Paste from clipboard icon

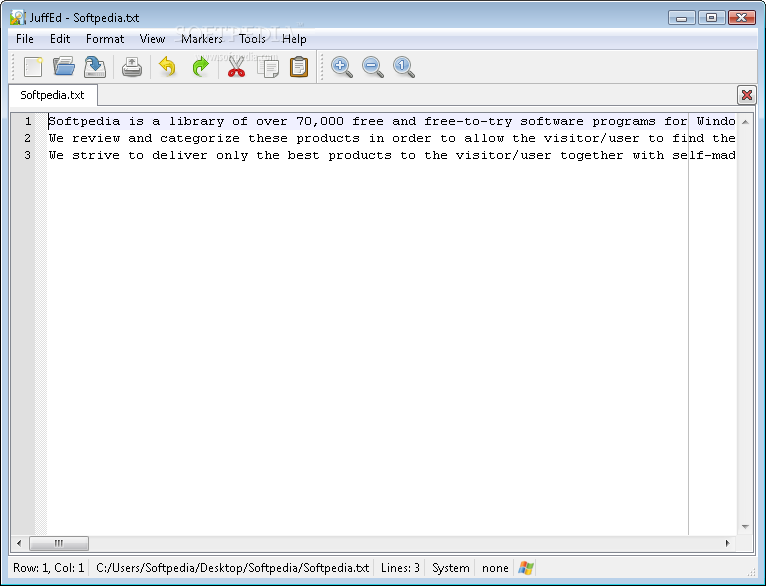[x=299, y=67]
